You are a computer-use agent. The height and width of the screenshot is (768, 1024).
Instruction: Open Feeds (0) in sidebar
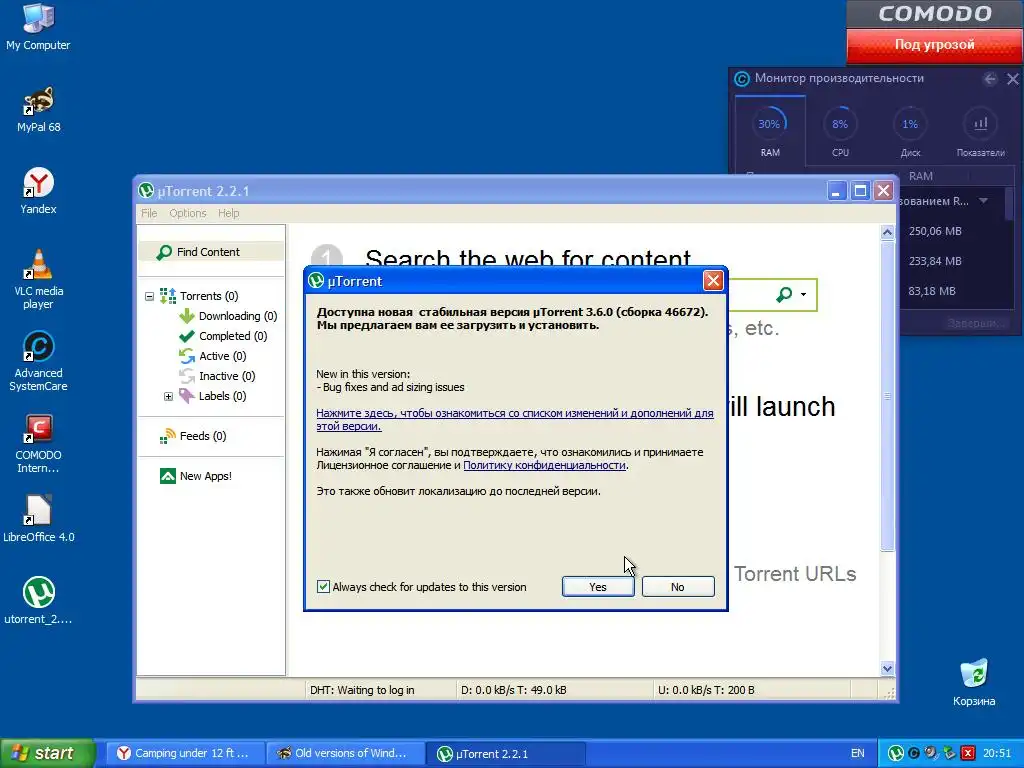pyautogui.click(x=193, y=436)
